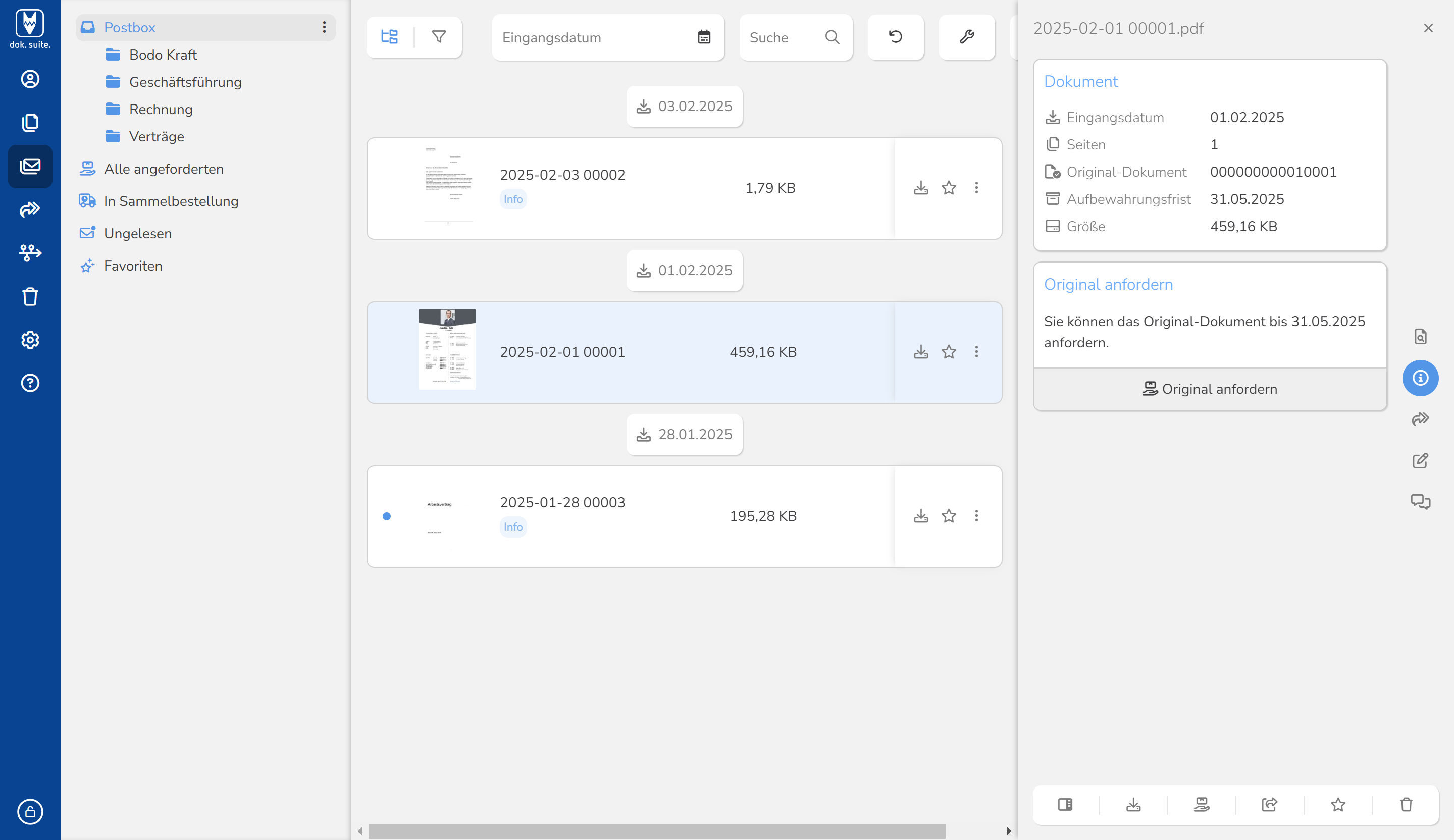Viewport: 1454px width, 840px height.
Task: Click the wrench tools icon
Action: click(966, 37)
